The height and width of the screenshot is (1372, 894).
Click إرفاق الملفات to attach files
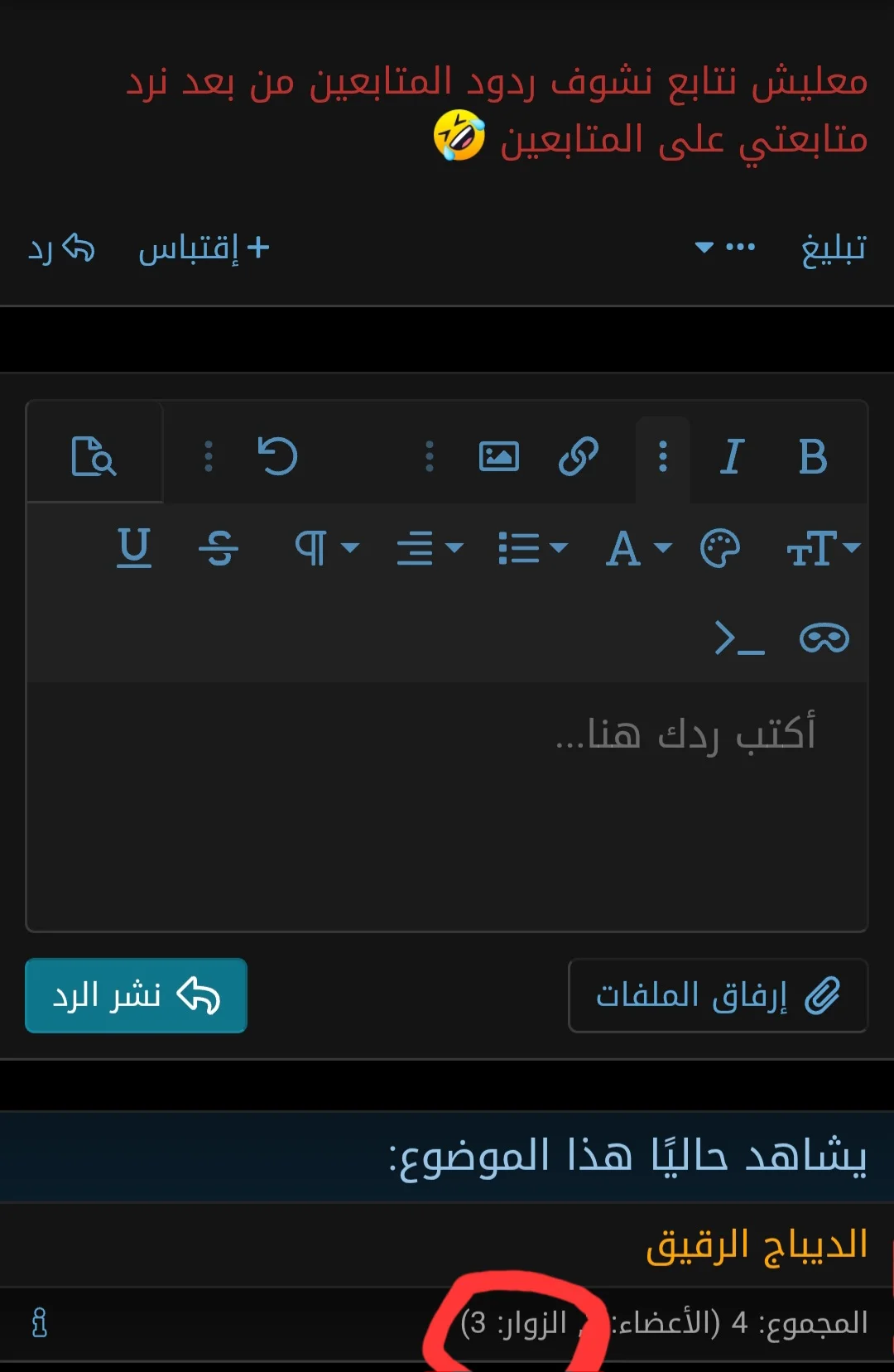717,996
